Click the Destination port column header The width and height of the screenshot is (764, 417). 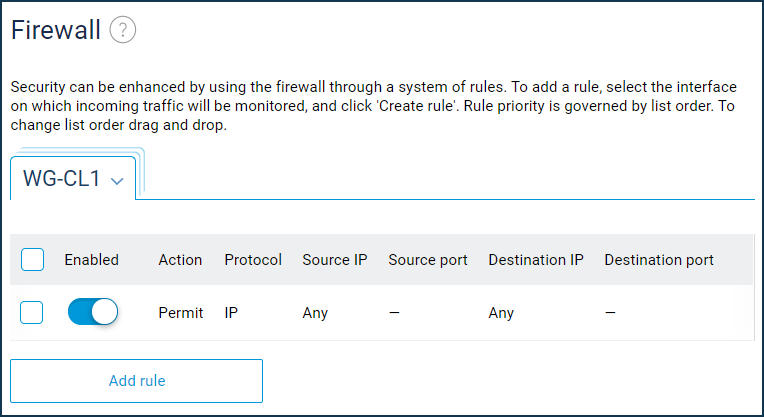point(659,260)
